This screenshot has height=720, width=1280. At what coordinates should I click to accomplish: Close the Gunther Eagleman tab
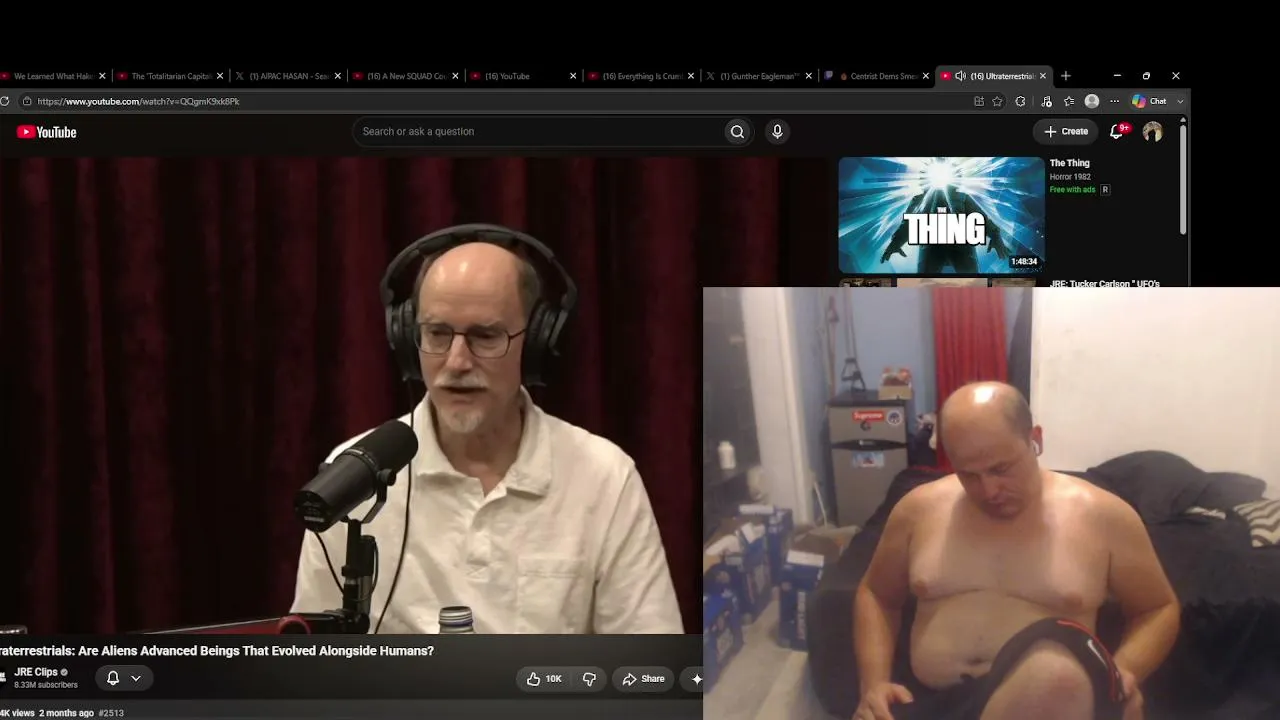click(x=808, y=76)
